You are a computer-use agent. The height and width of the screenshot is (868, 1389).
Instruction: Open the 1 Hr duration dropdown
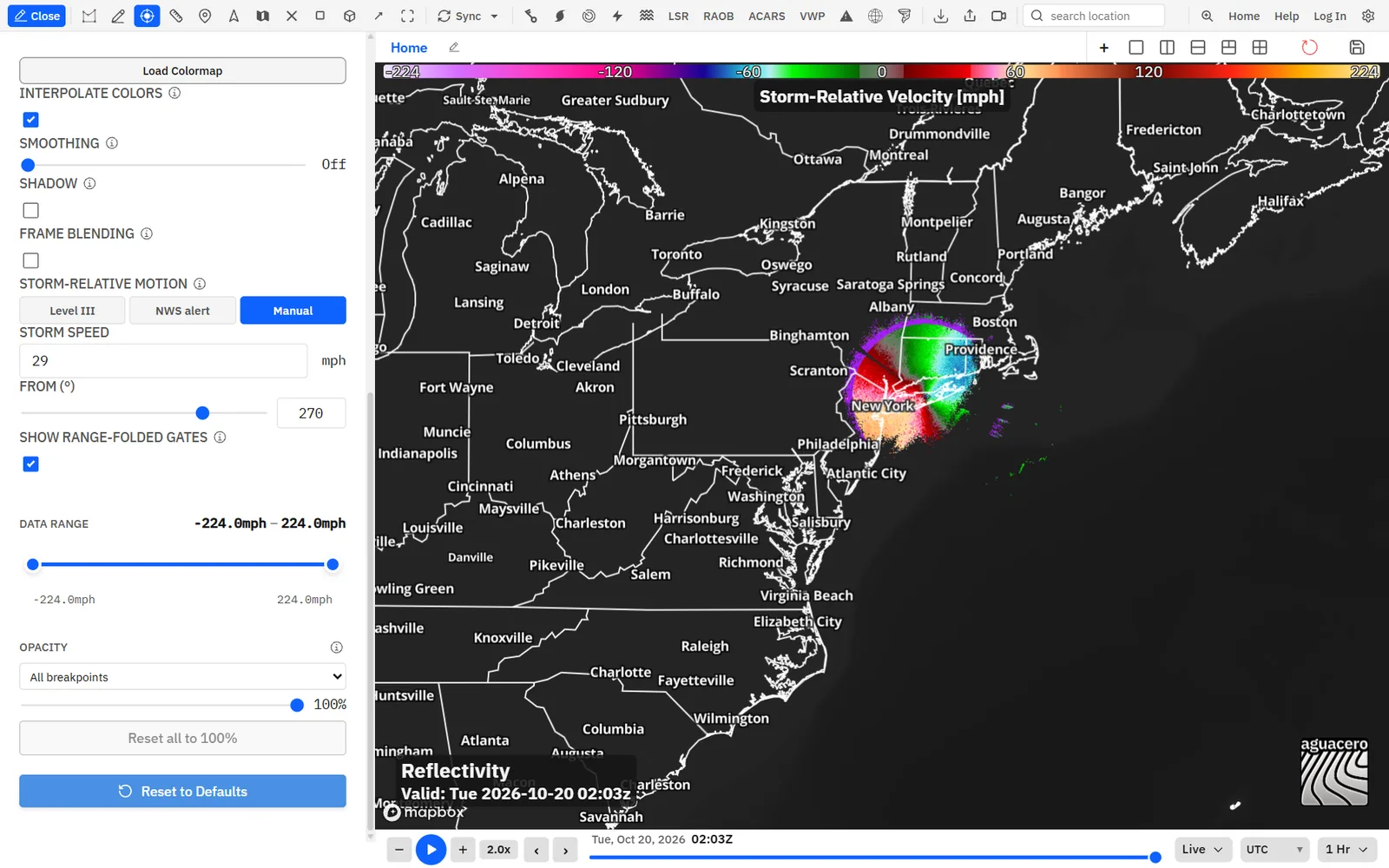pos(1346,849)
